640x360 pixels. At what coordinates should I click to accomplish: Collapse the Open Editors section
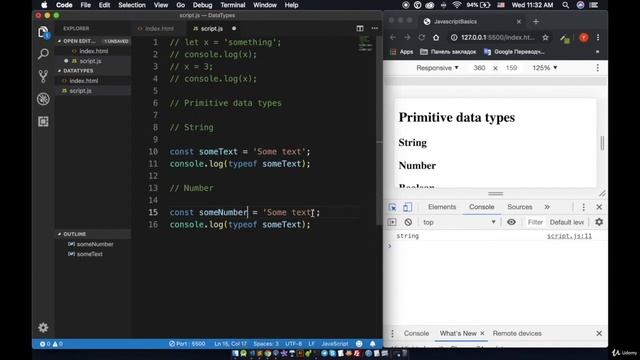tap(93, 41)
